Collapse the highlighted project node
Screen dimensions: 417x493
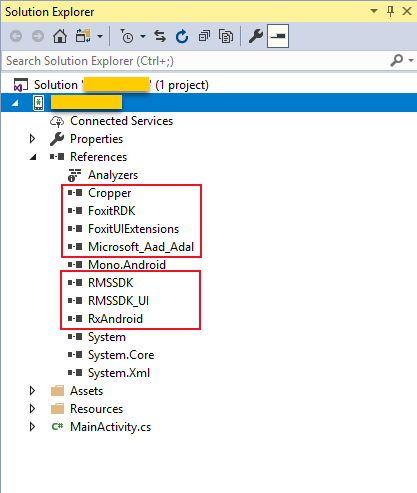(15, 103)
